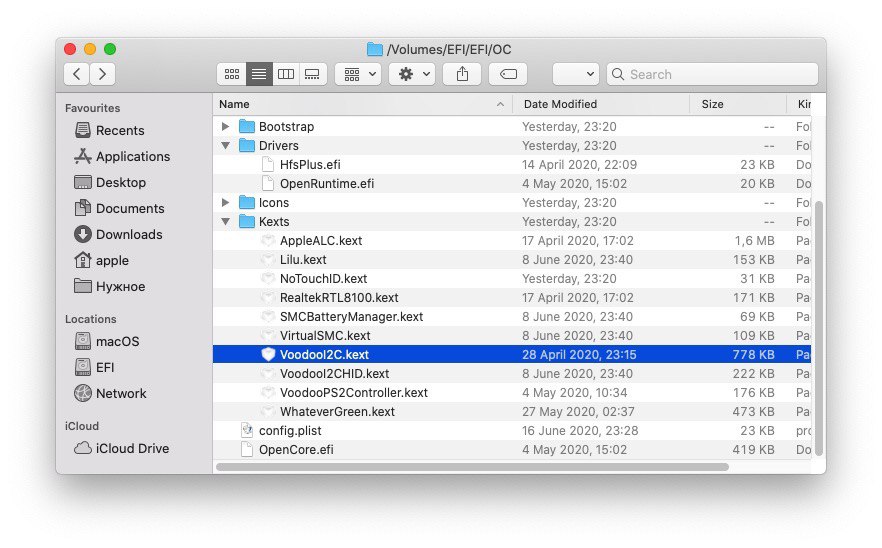
Task: Click the ascending sort arrow in Name header
Action: (x=500, y=104)
